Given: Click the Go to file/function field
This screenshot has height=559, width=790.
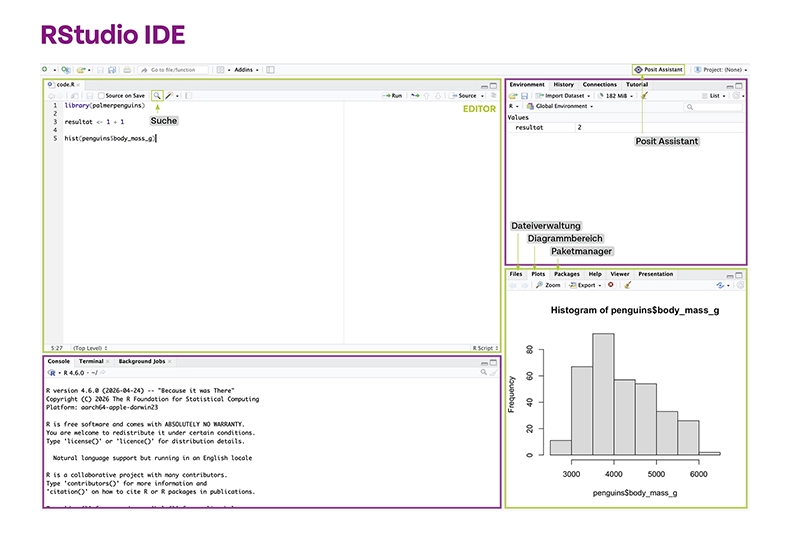Looking at the screenshot, I should [173, 70].
